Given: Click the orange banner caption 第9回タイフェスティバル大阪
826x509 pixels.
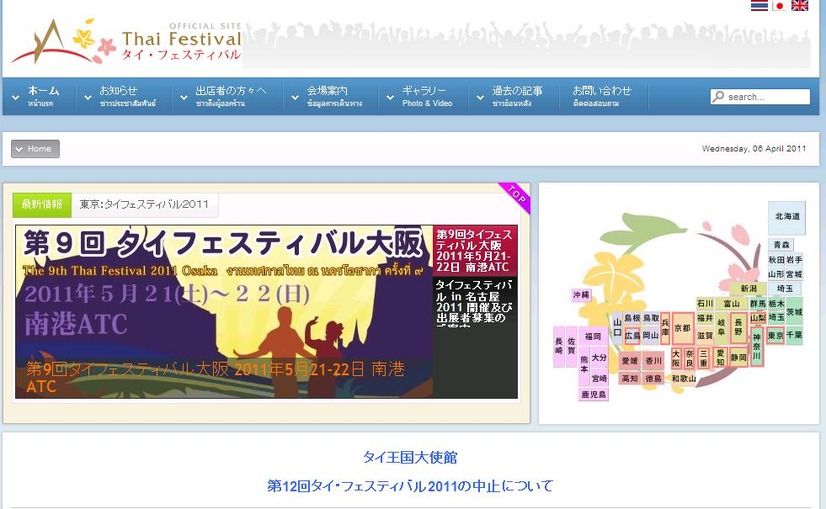Looking at the screenshot, I should tap(215, 377).
